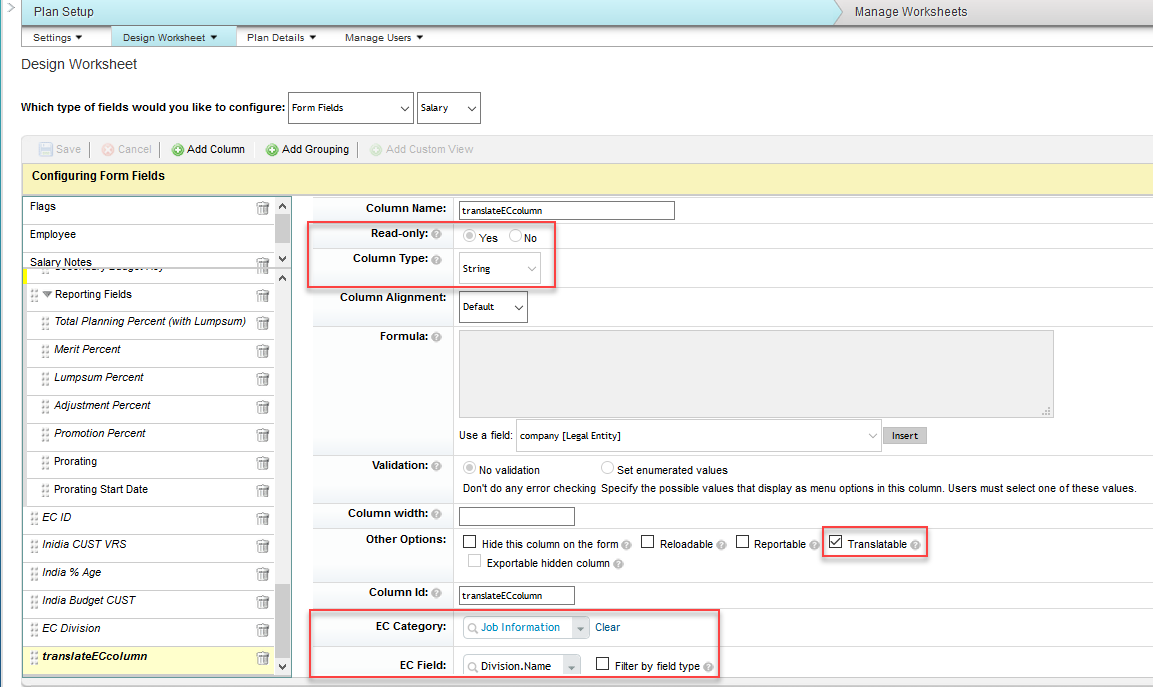Click help icon beside Formula label
The image size is (1153, 687).
point(437,337)
